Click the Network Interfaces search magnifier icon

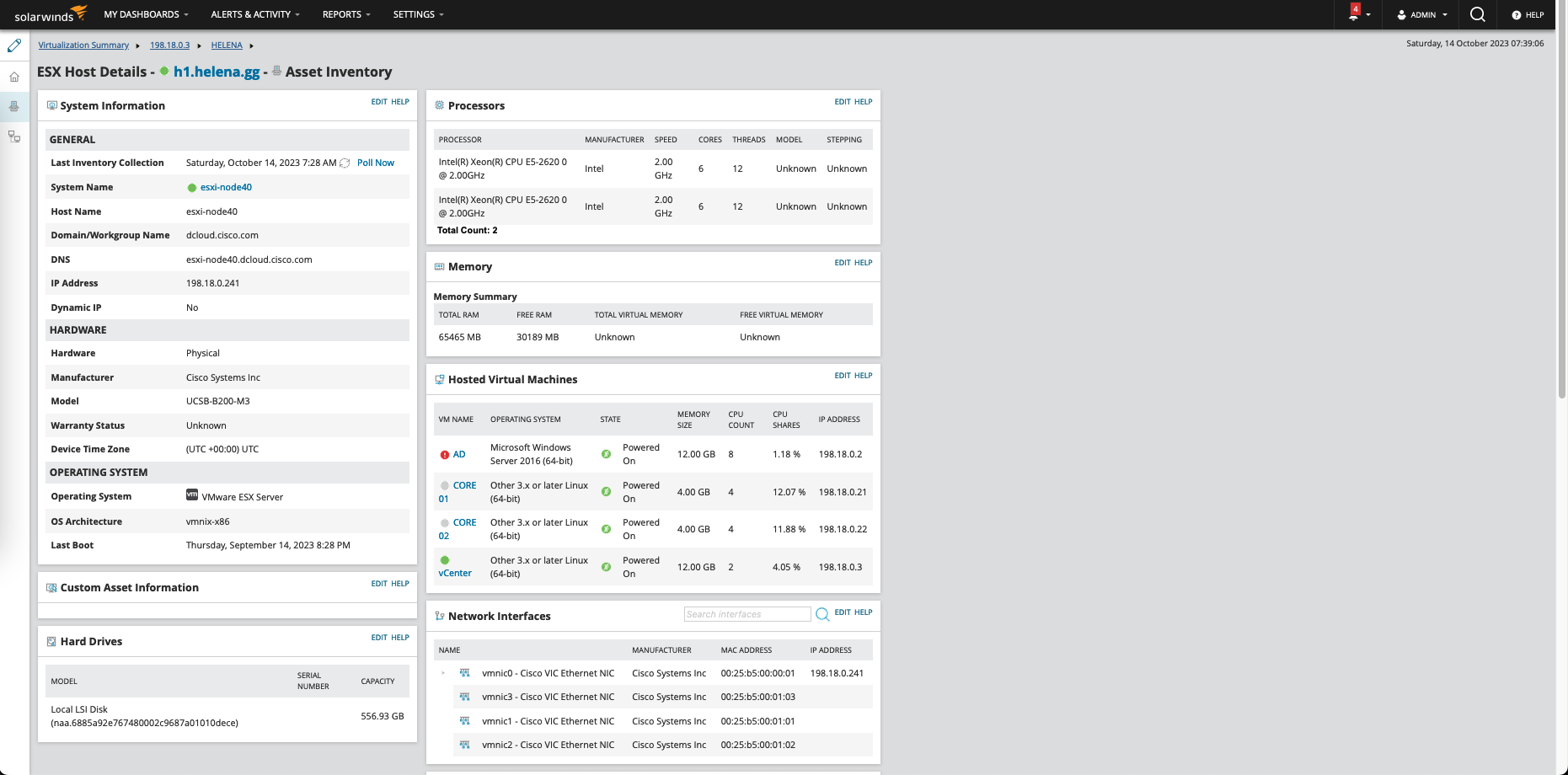[822, 614]
